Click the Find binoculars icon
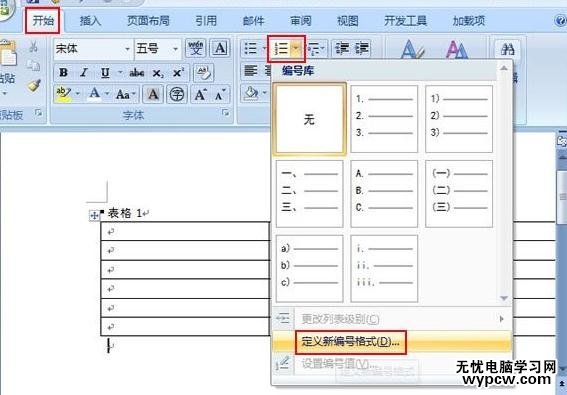Screen dimensions: 567x395 pos(508,48)
